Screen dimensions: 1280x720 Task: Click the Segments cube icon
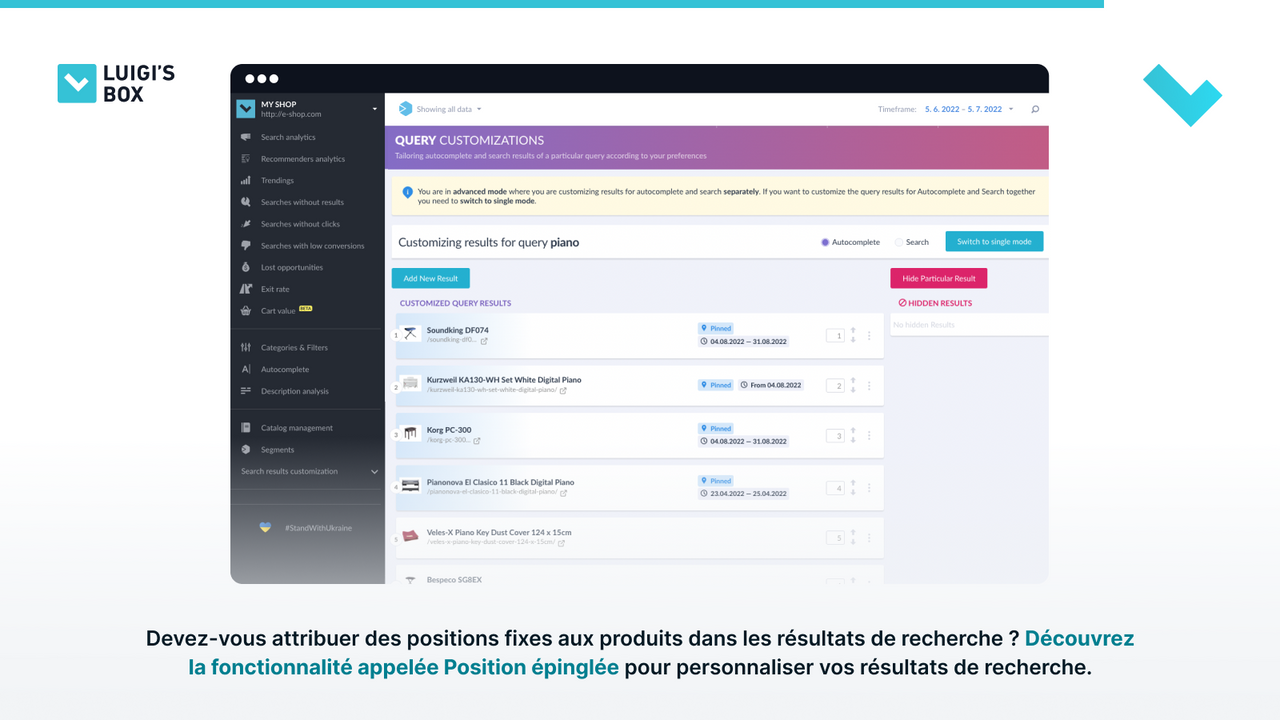pos(246,450)
